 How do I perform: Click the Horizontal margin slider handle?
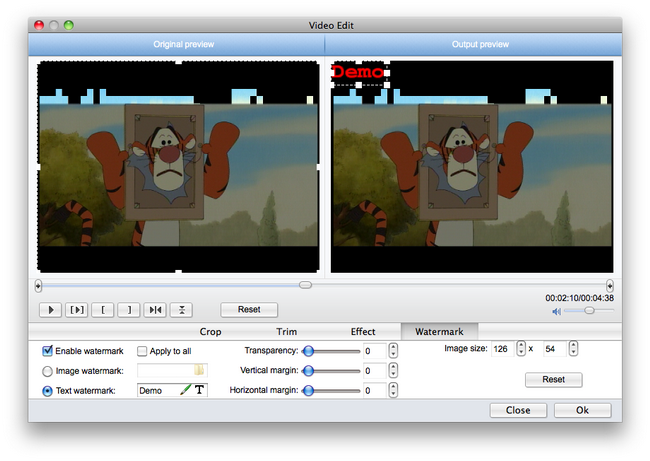click(x=308, y=391)
